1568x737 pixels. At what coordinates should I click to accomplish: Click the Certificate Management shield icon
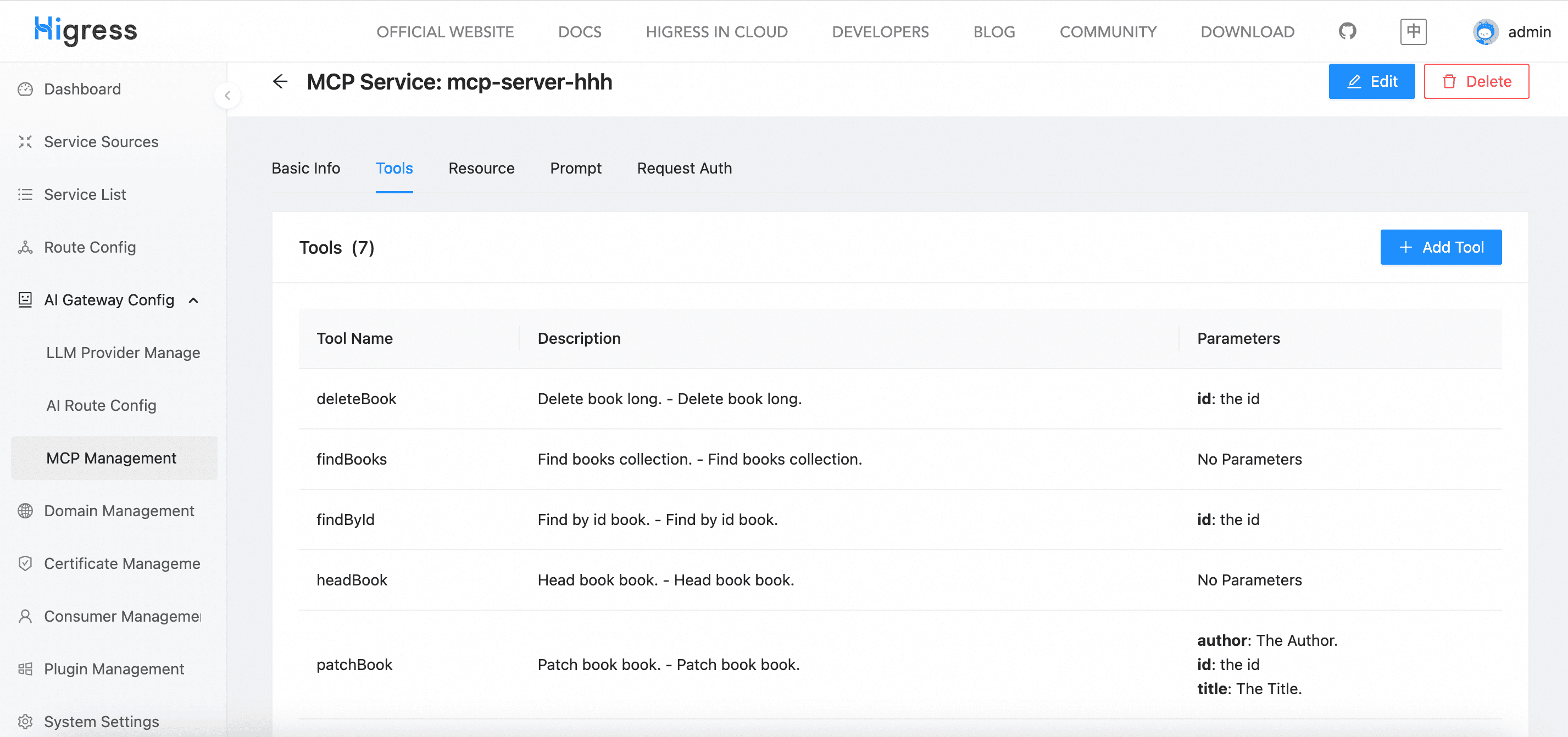click(25, 563)
